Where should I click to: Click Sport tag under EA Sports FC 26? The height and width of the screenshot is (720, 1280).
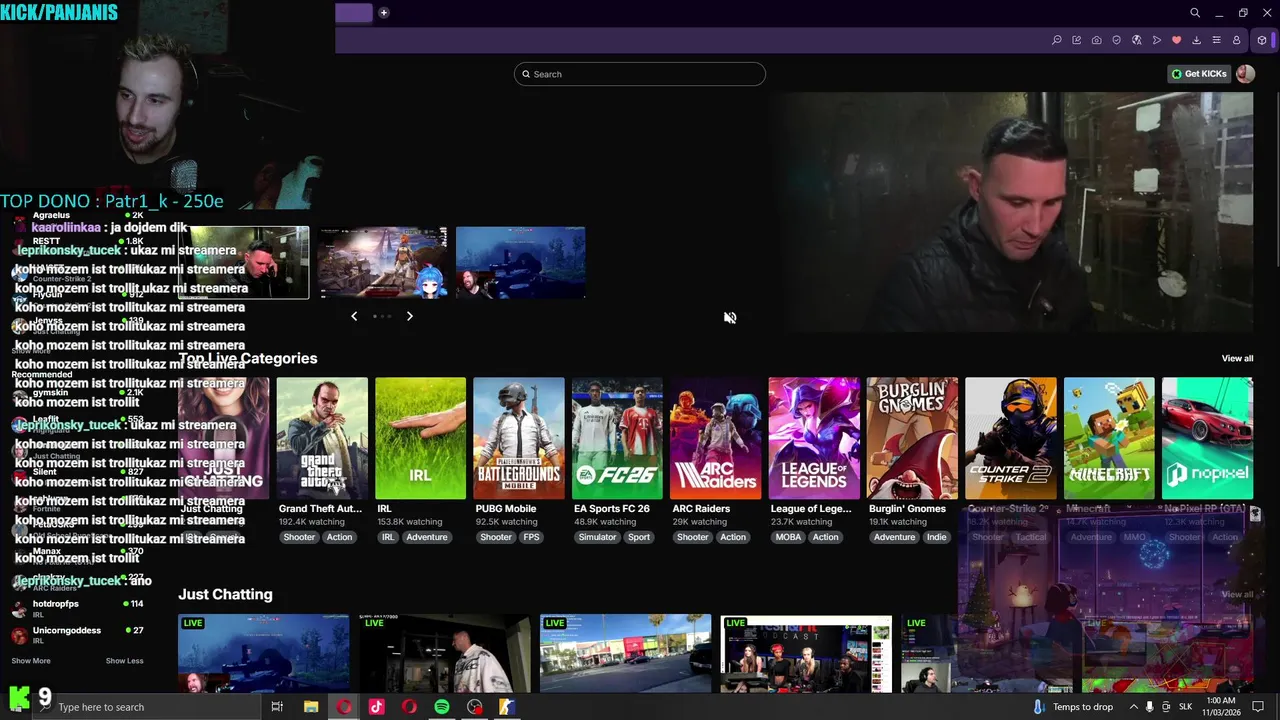point(639,537)
